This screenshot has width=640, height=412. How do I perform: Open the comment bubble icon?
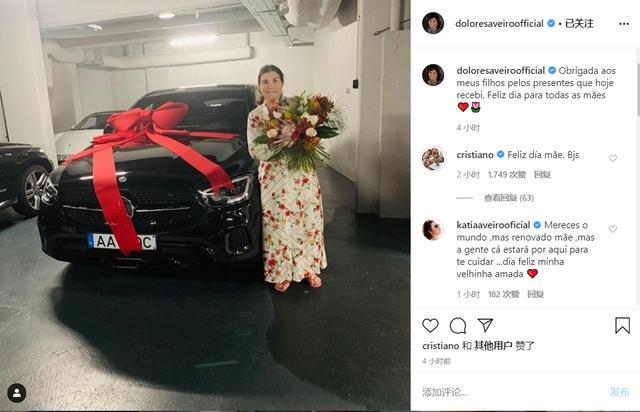[458, 325]
